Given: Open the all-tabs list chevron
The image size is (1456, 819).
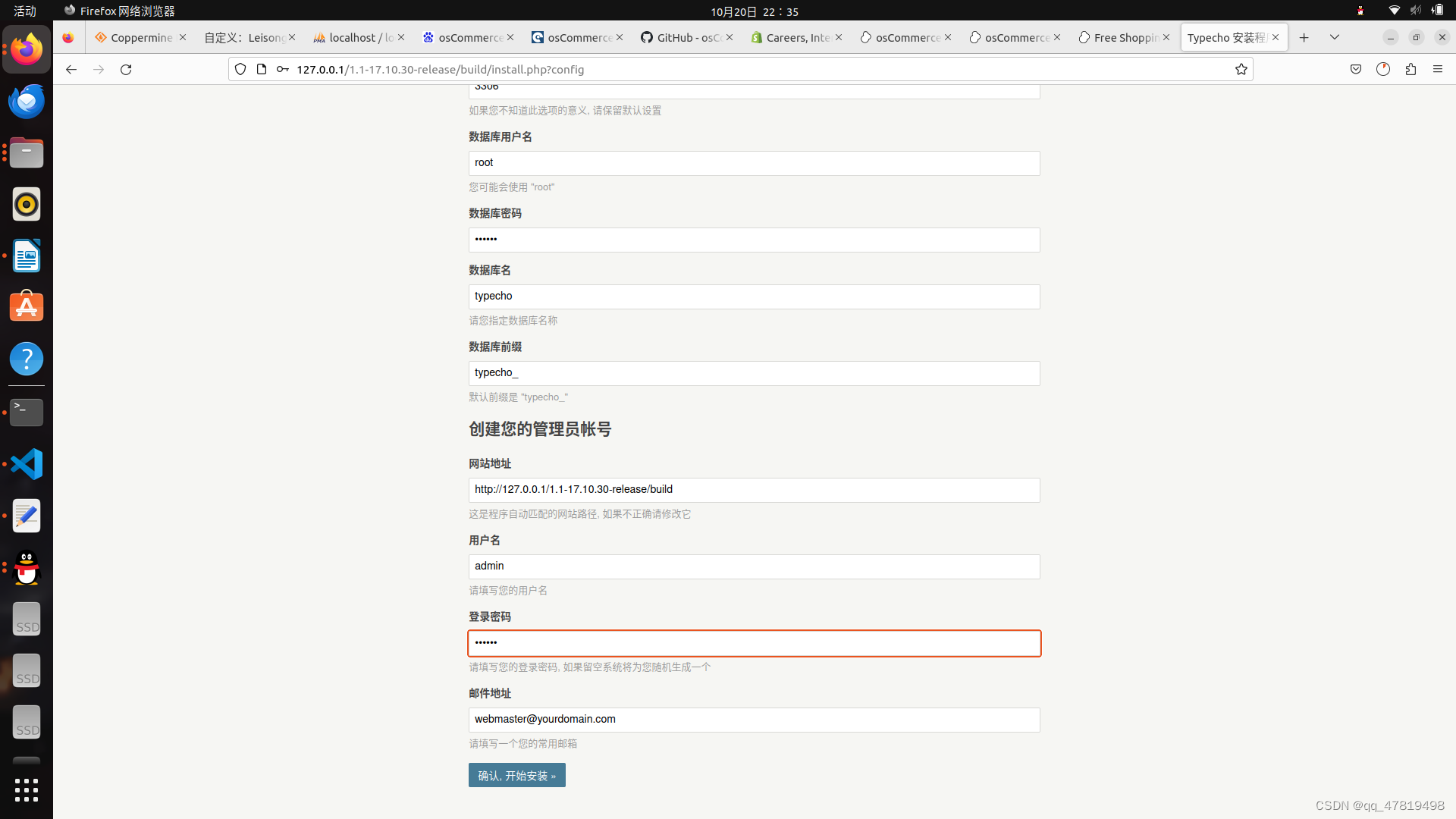Looking at the screenshot, I should 1334,36.
